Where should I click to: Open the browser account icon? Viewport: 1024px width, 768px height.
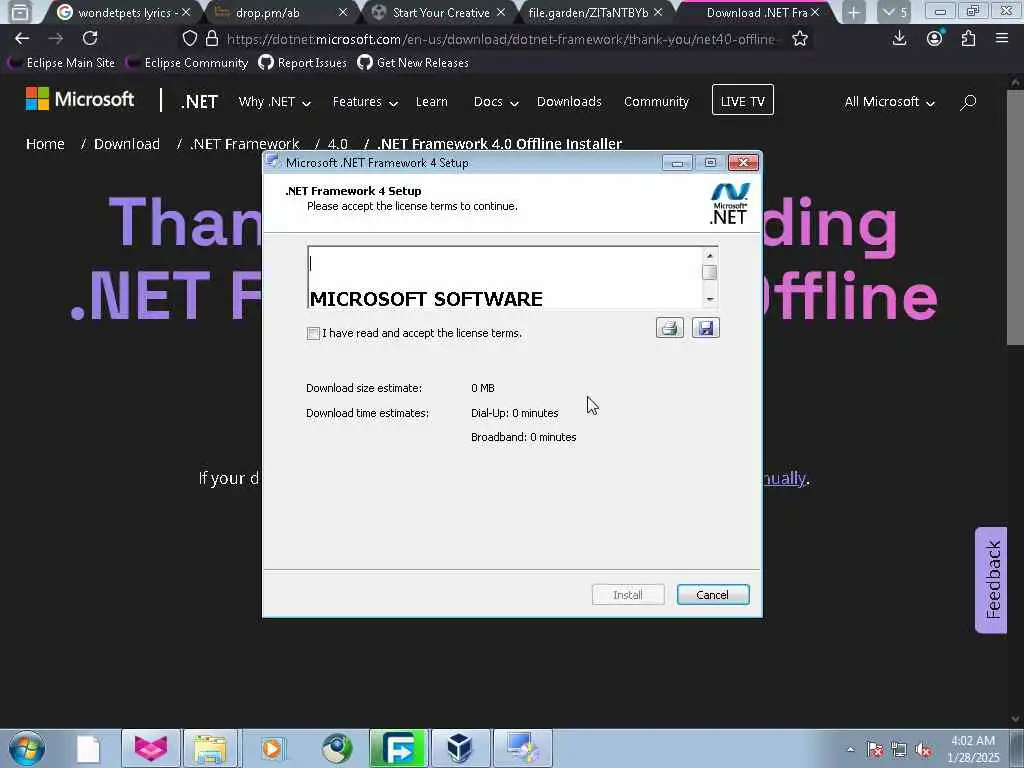tap(935, 39)
